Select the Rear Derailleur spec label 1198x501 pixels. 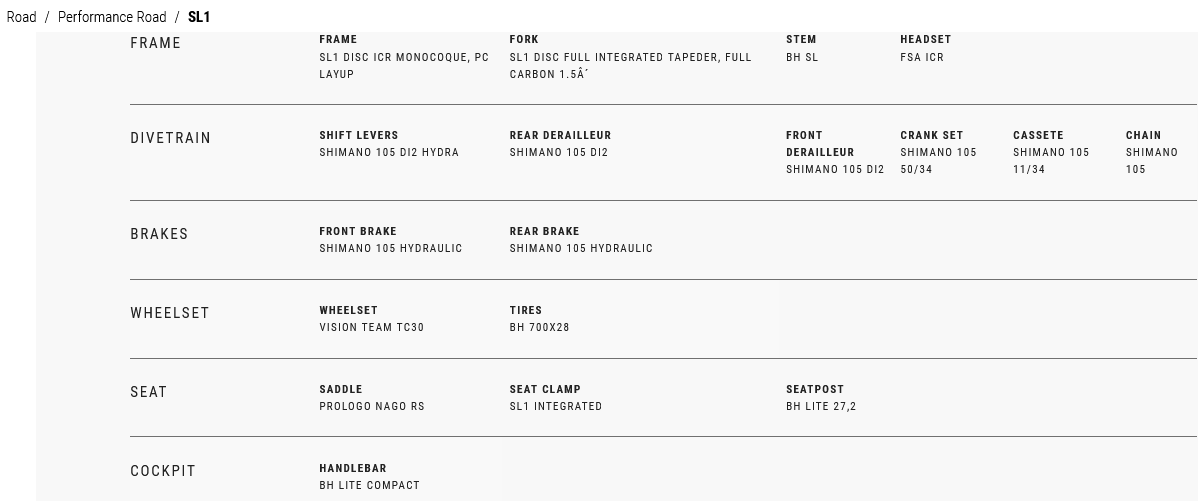point(560,135)
